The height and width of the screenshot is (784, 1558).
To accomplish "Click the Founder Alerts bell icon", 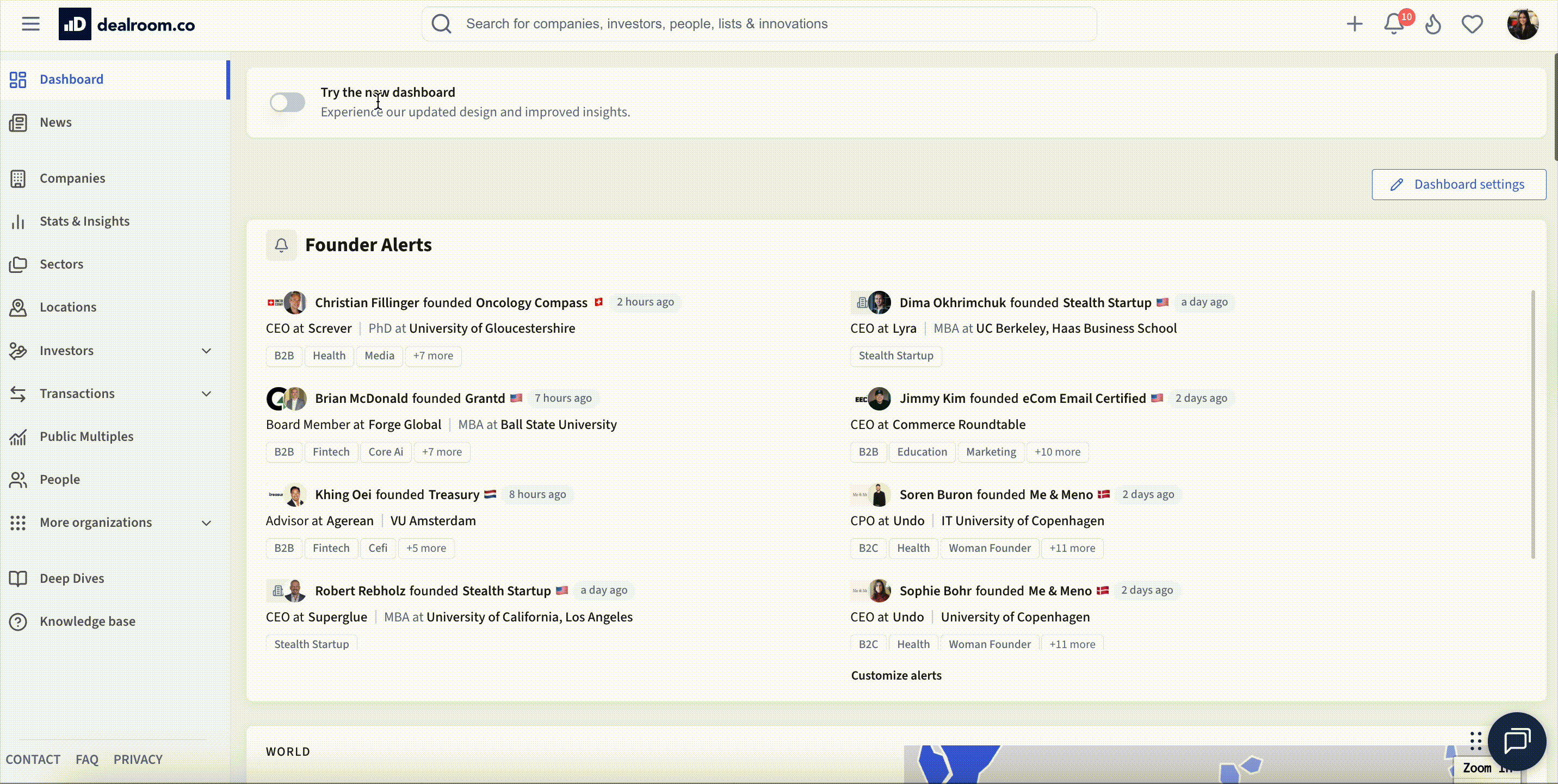I will [281, 245].
